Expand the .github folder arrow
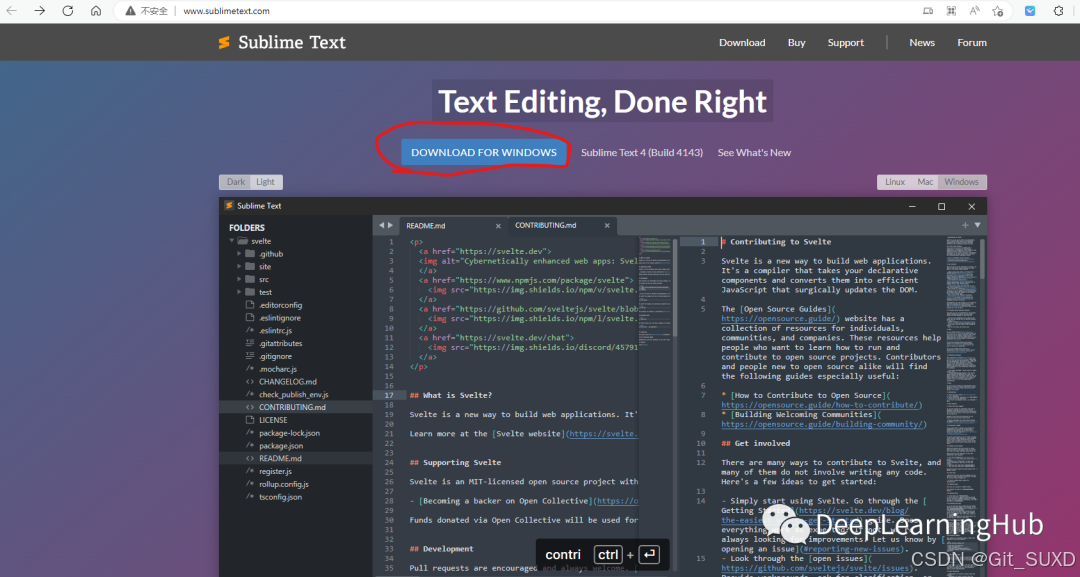 (239, 253)
